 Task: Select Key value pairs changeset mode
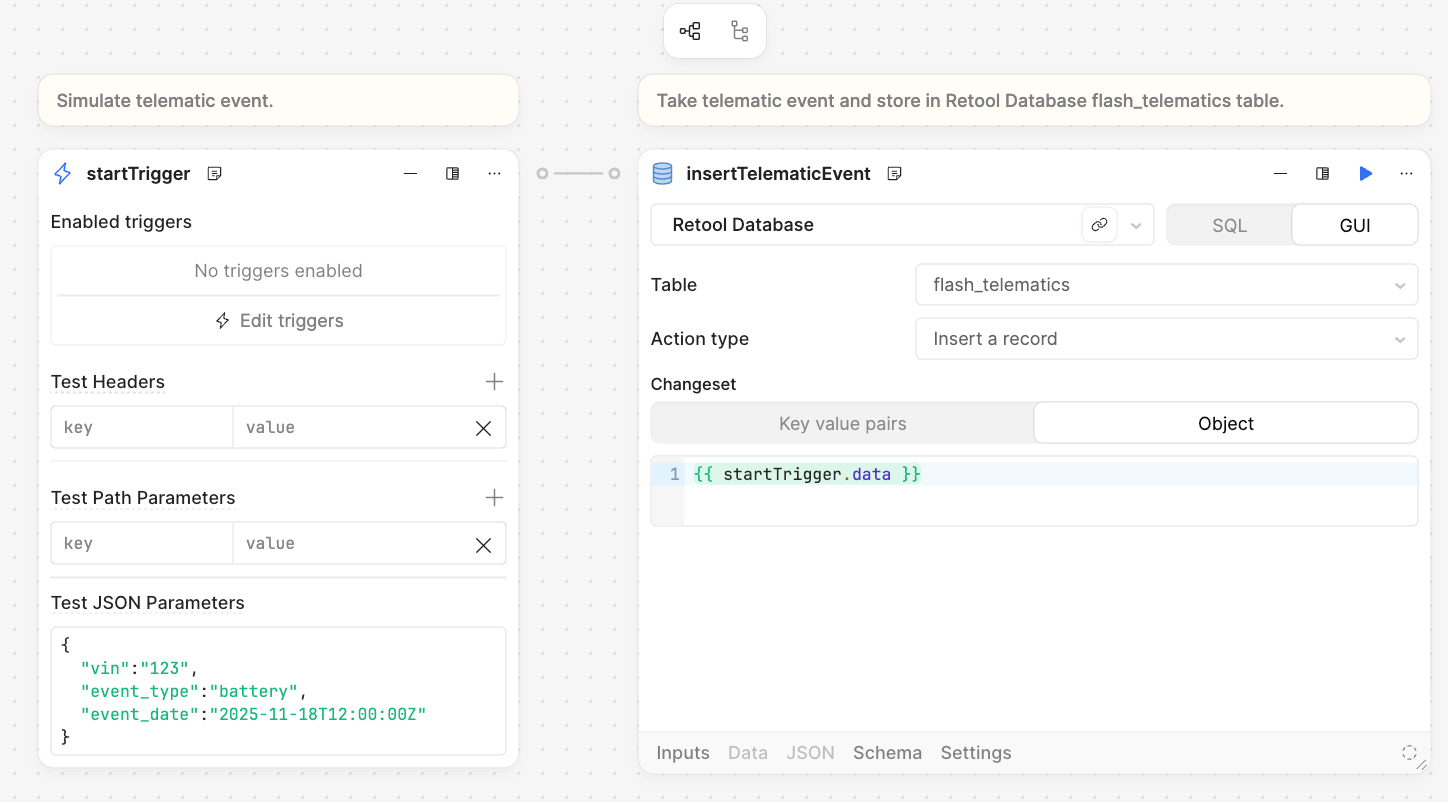coord(842,423)
